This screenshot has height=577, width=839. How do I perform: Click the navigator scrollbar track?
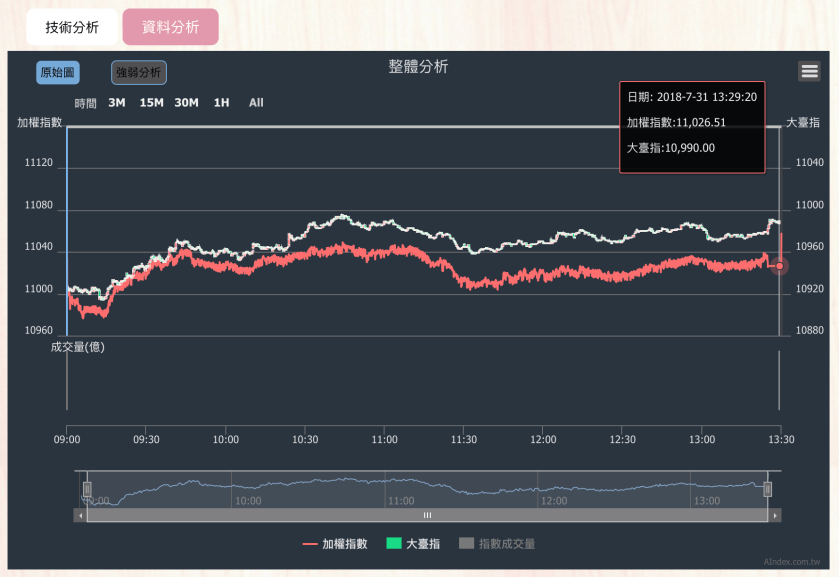(x=427, y=516)
